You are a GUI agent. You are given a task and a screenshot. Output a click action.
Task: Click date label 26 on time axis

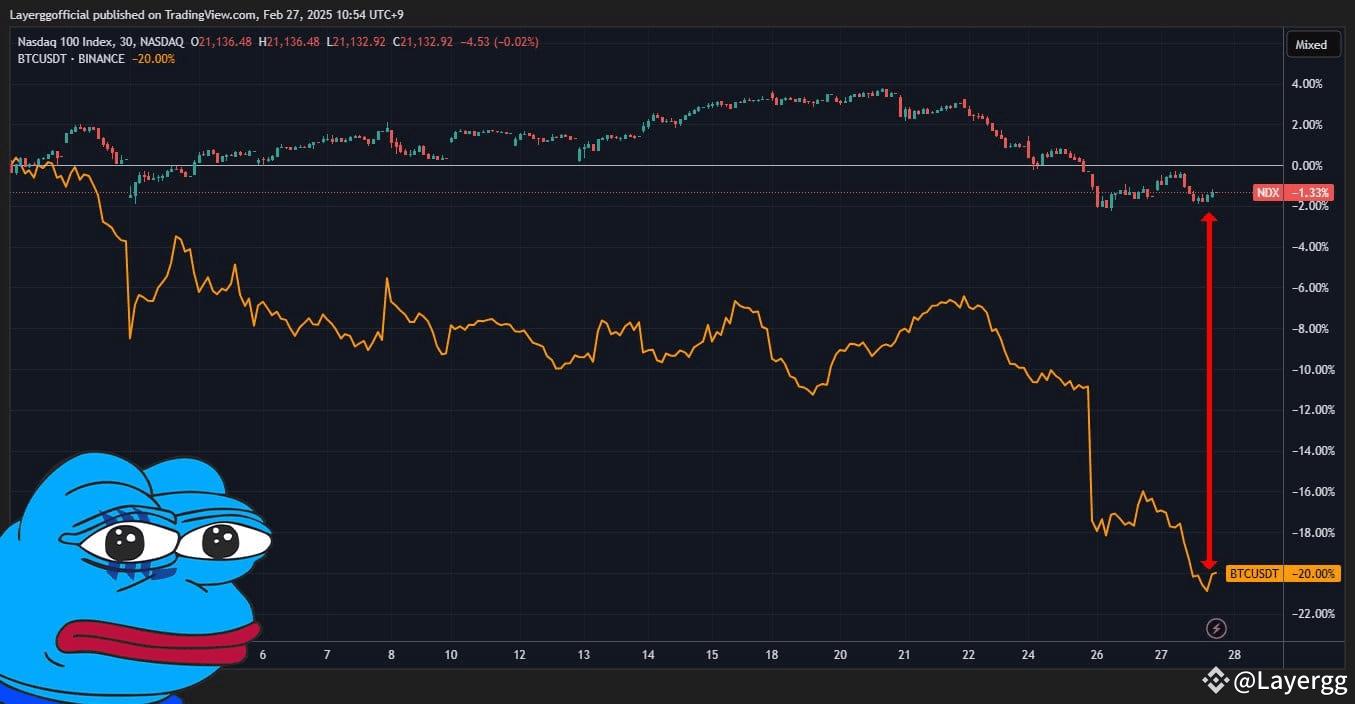point(1095,655)
